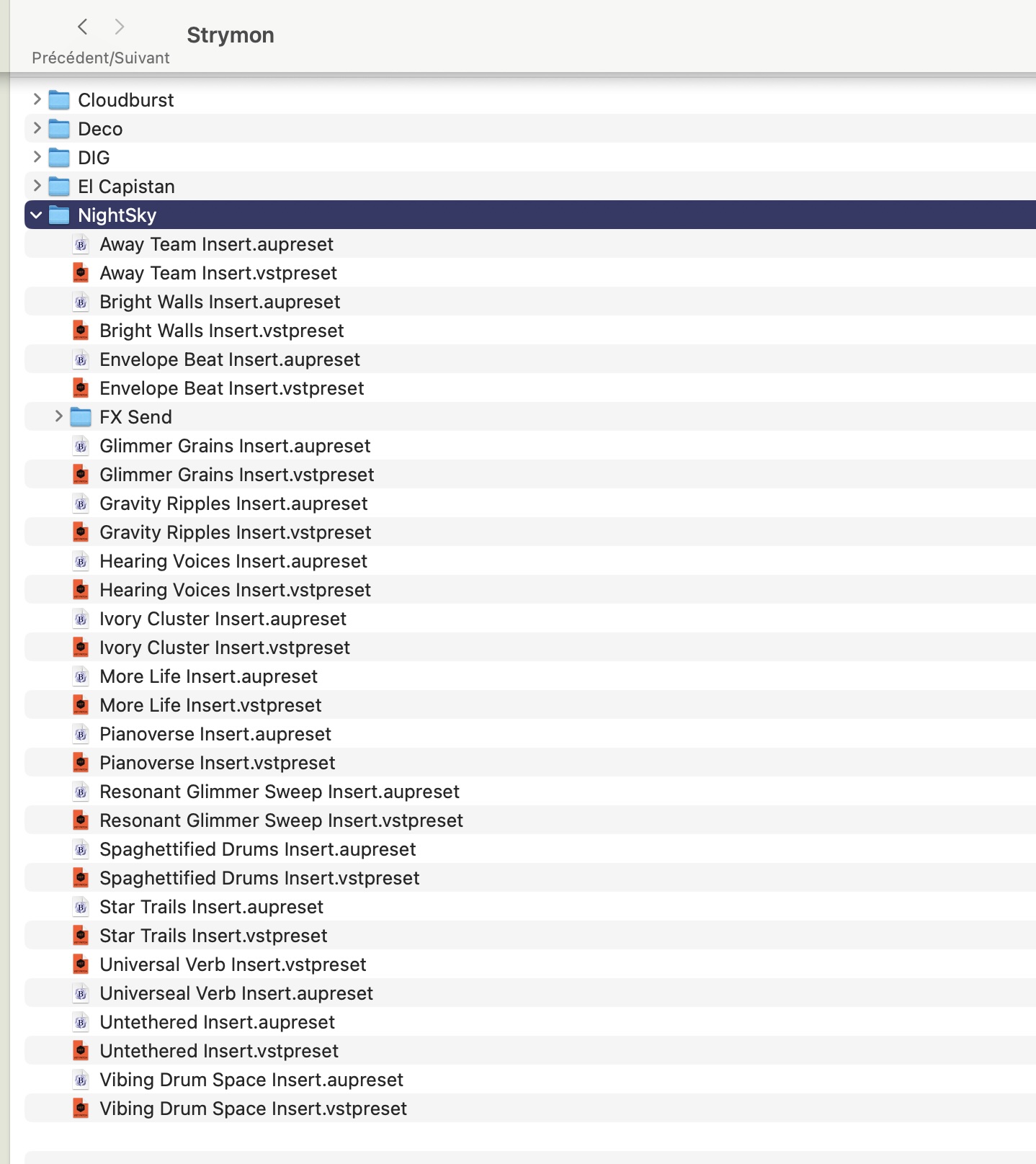Select 'Universeal Verb Insert.aupreset' file name
1036x1164 pixels.
click(x=236, y=993)
